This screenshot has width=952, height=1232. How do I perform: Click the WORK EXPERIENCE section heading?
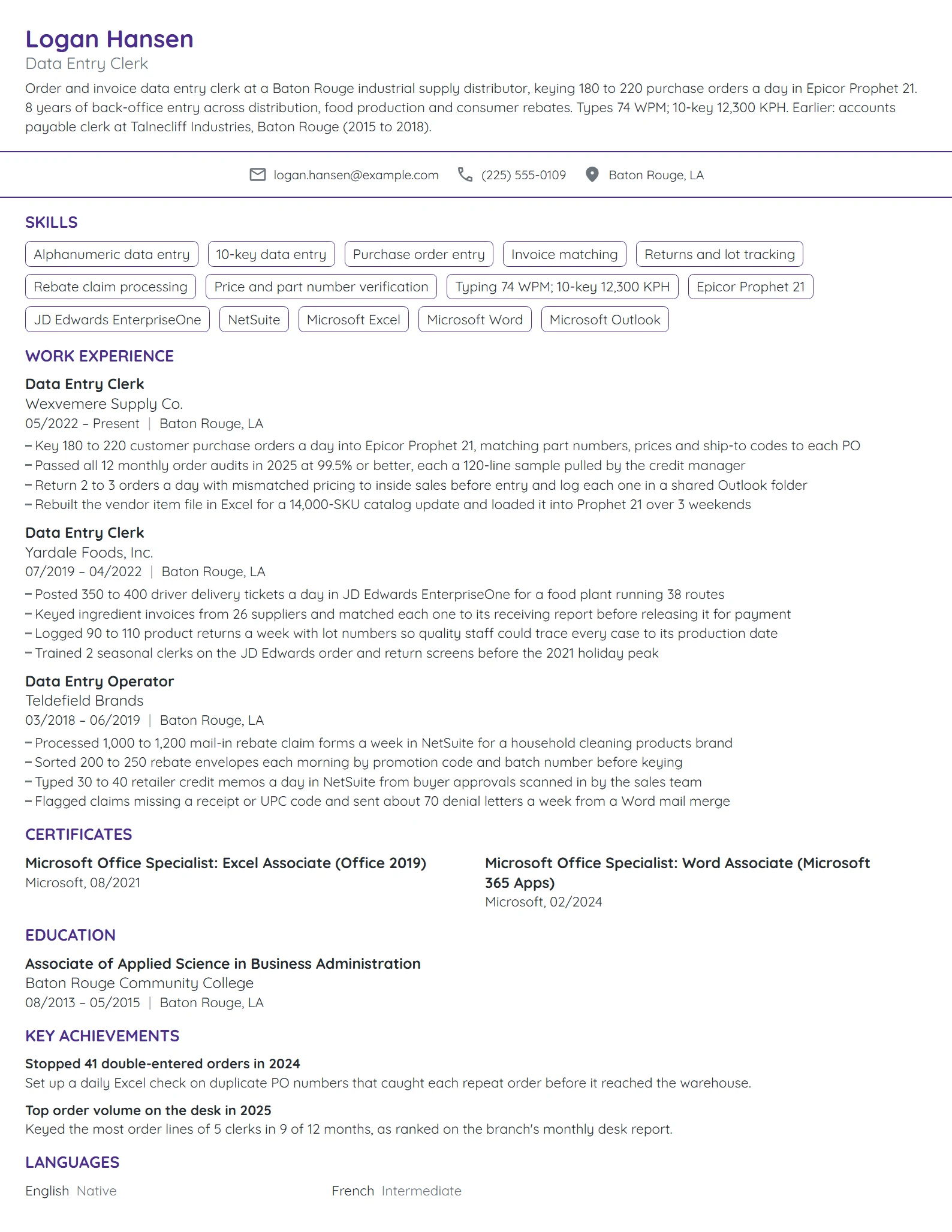[x=100, y=356]
